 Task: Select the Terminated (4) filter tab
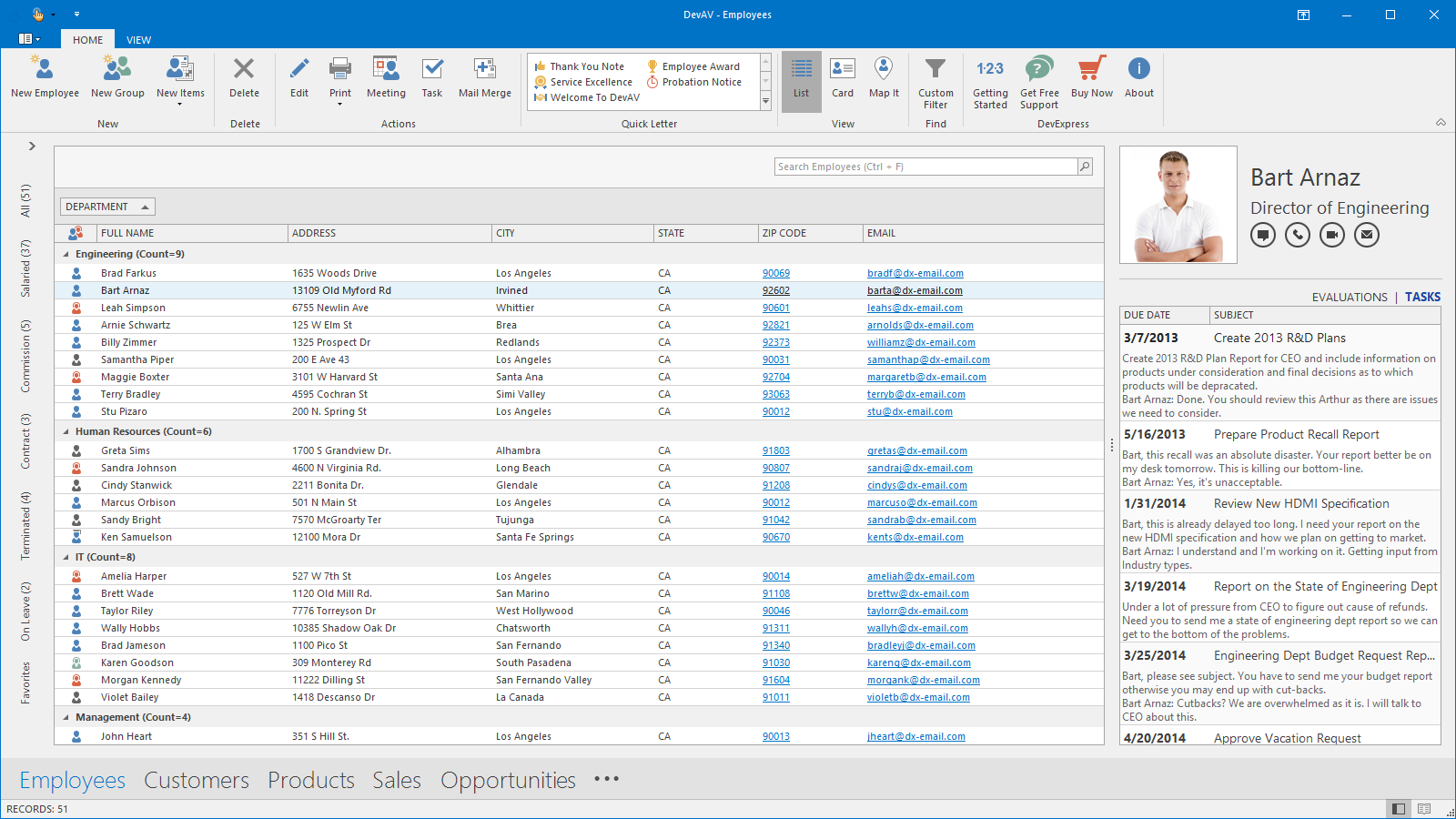click(25, 525)
